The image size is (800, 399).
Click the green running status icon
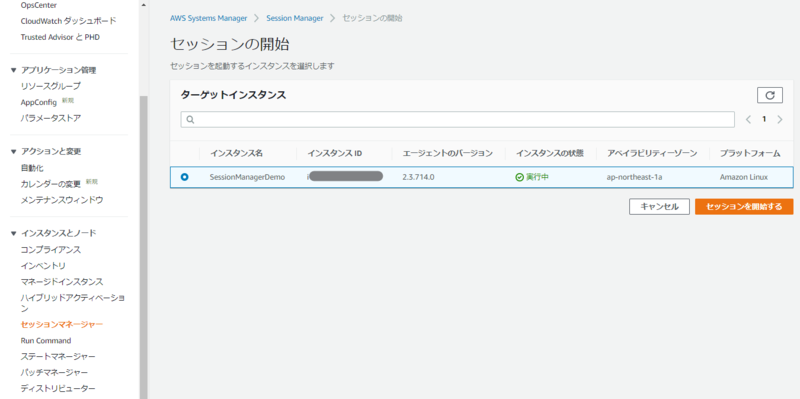519,177
